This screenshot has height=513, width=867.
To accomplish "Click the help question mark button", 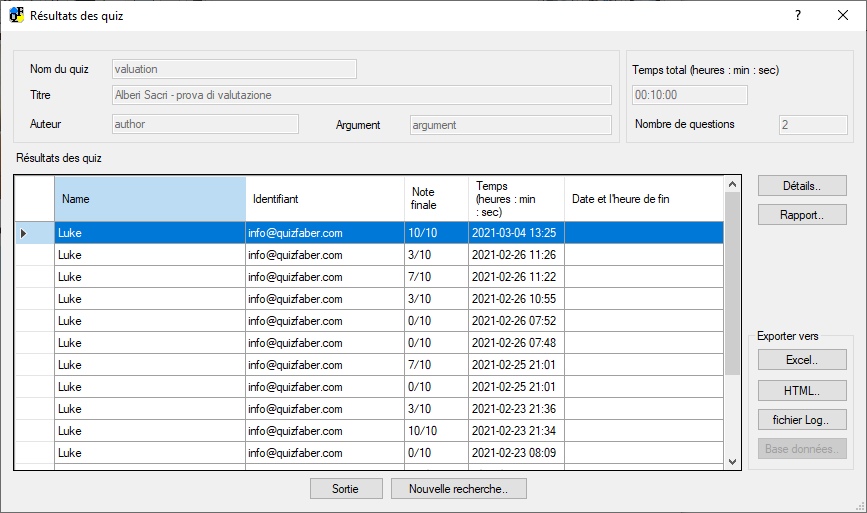I will [x=798, y=16].
